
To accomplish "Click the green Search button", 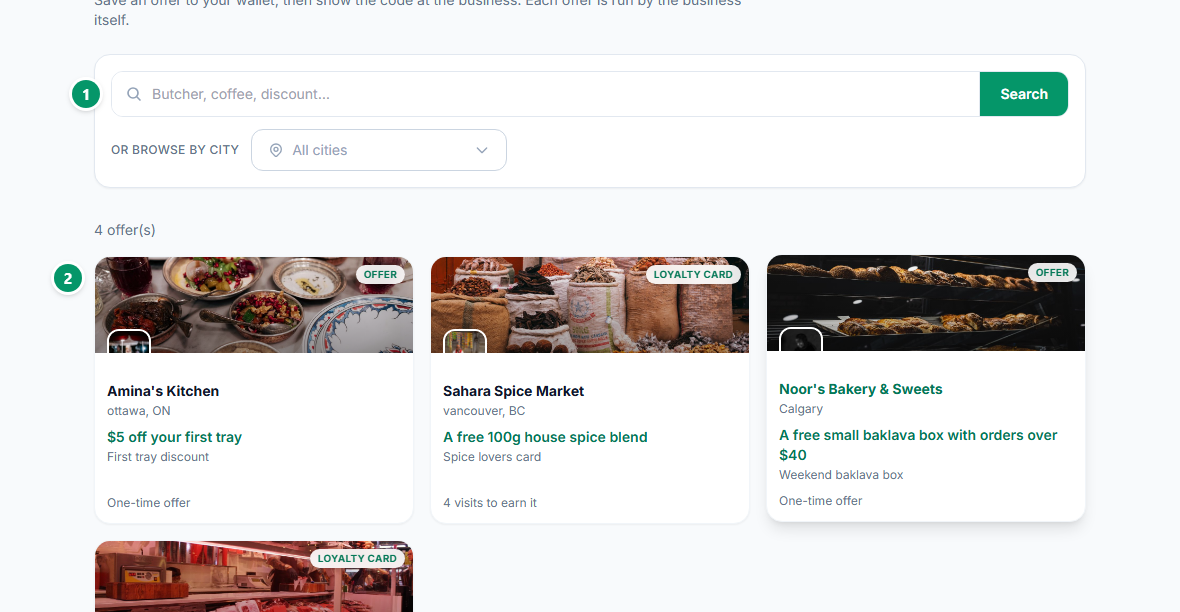I will click(1023, 94).
